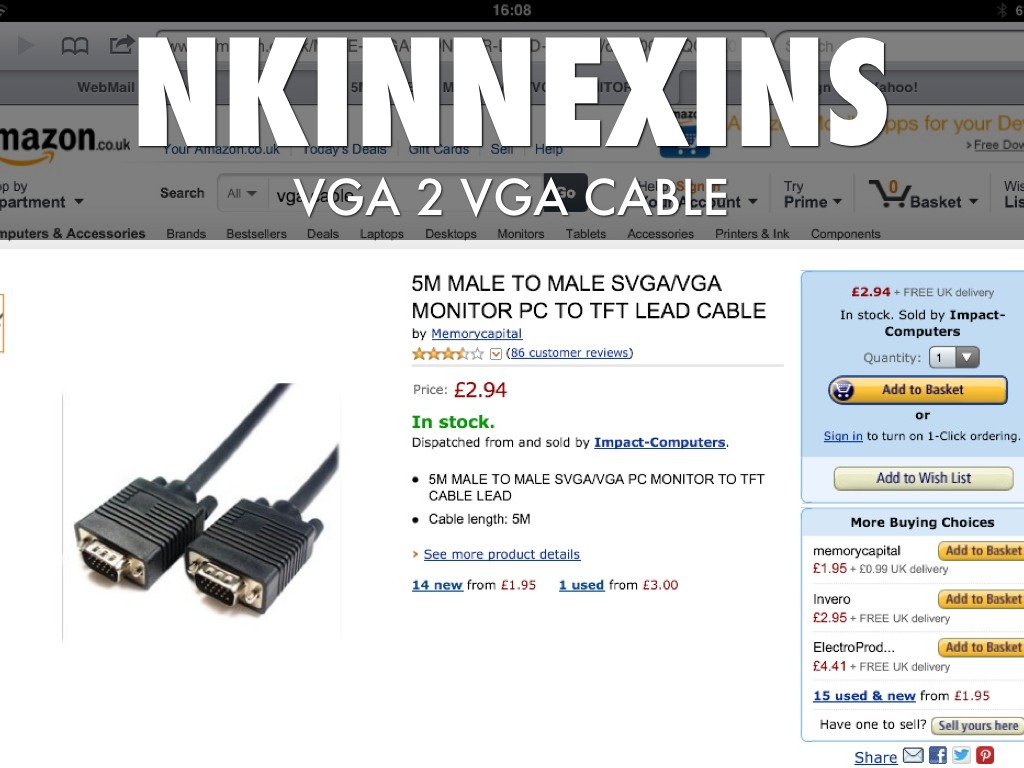
Task: Click the Add to Basket button
Action: tap(918, 390)
